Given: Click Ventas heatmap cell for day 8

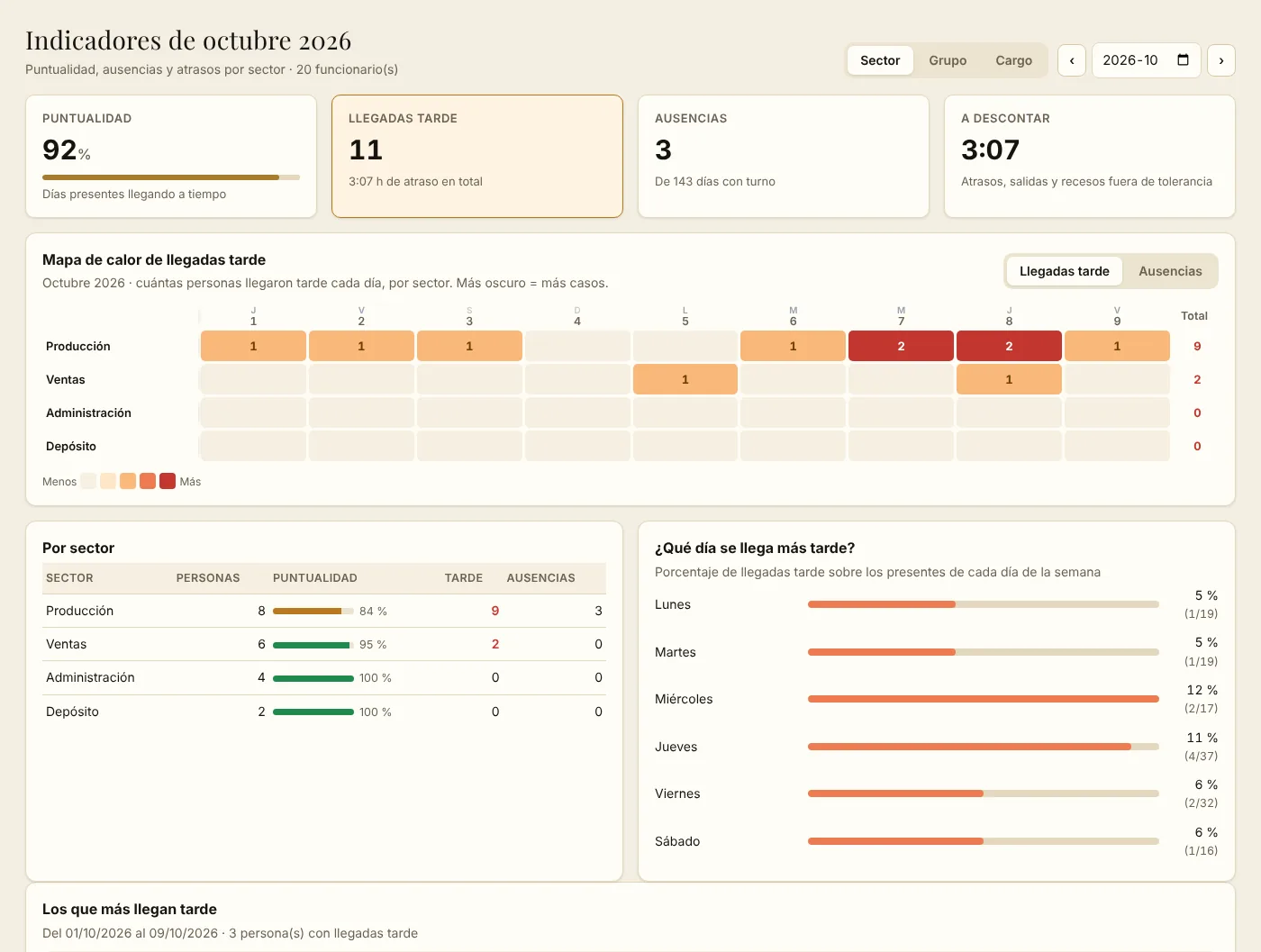Looking at the screenshot, I should click(1009, 379).
